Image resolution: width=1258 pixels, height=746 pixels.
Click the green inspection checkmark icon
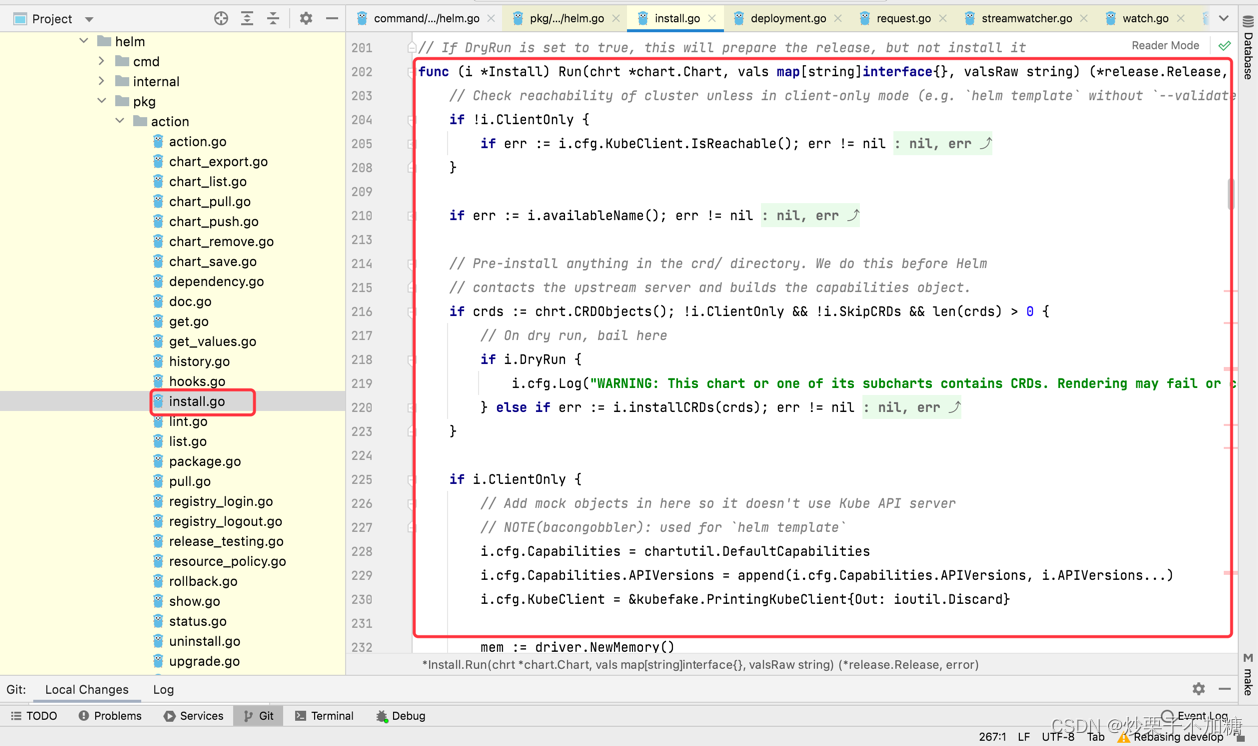coord(1224,46)
